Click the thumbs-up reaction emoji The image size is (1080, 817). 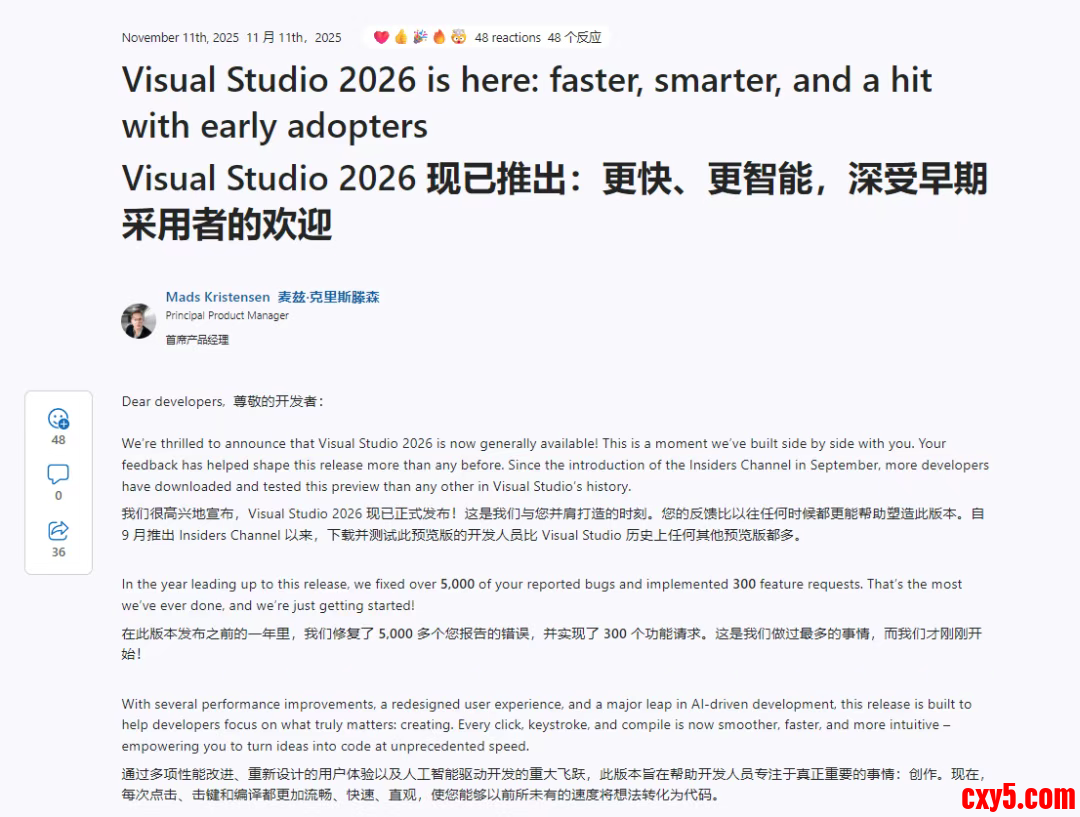click(x=401, y=37)
